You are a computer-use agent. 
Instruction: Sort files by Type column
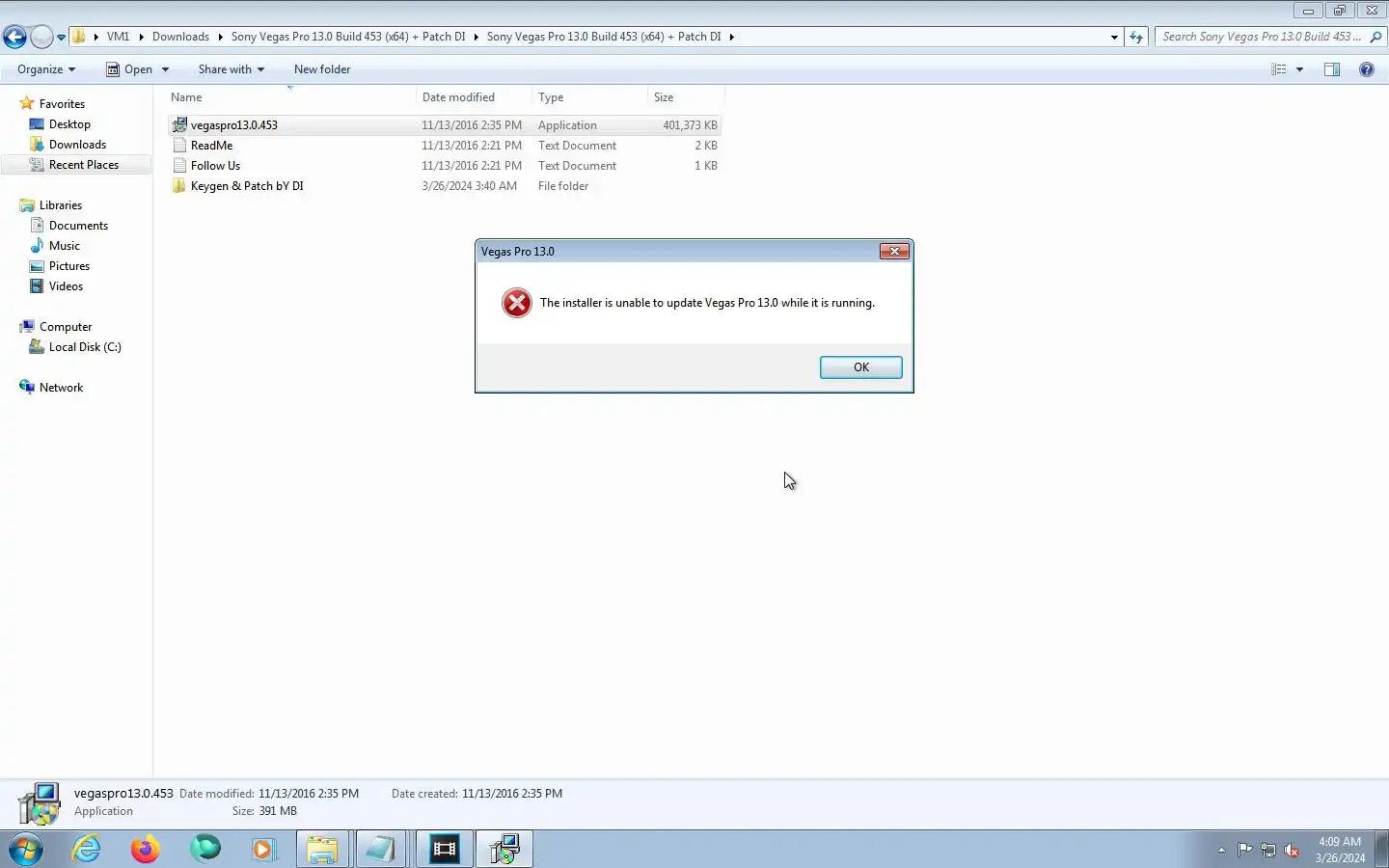point(589,97)
